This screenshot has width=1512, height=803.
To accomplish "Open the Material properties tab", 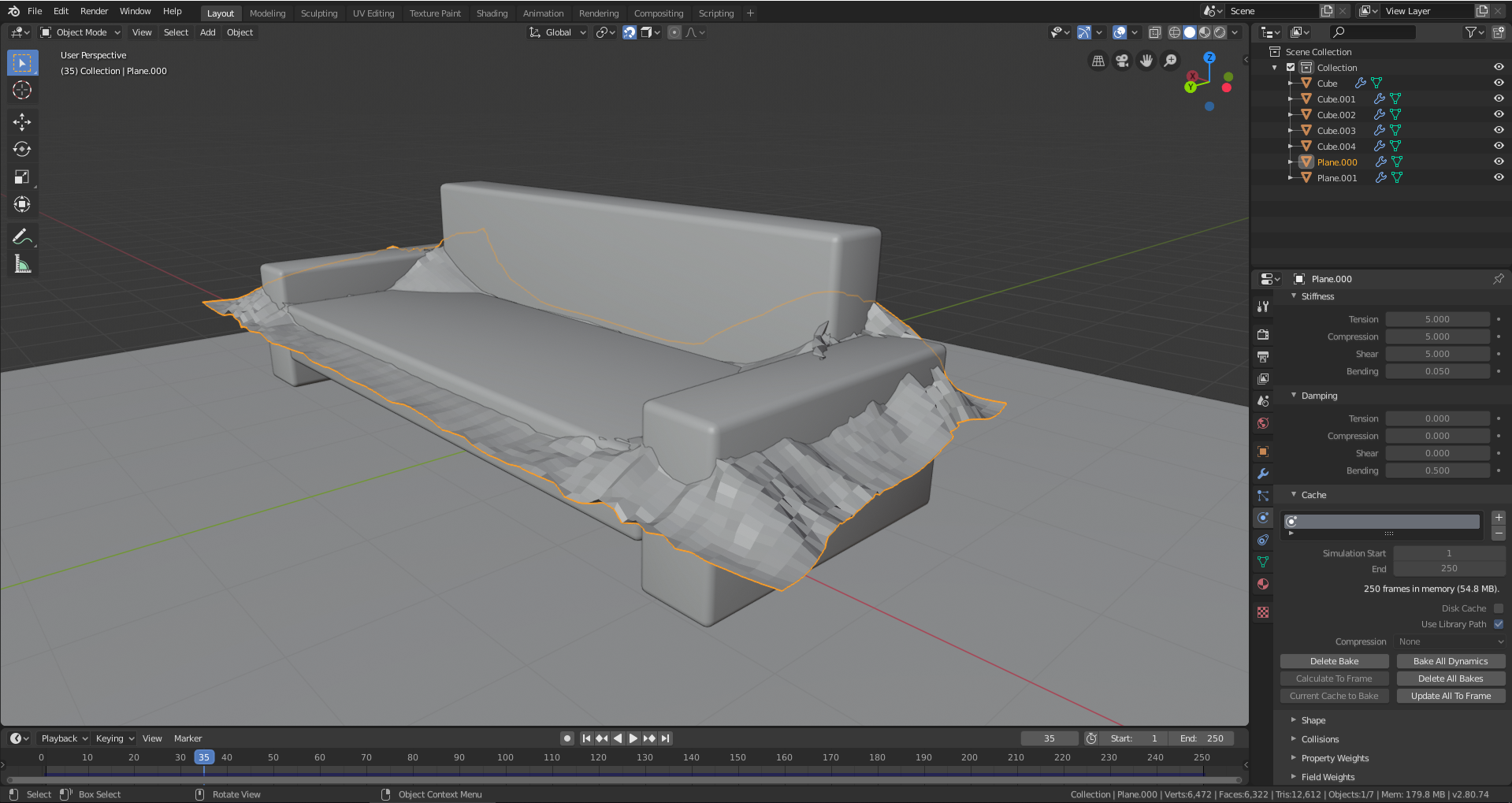I will [1263, 584].
